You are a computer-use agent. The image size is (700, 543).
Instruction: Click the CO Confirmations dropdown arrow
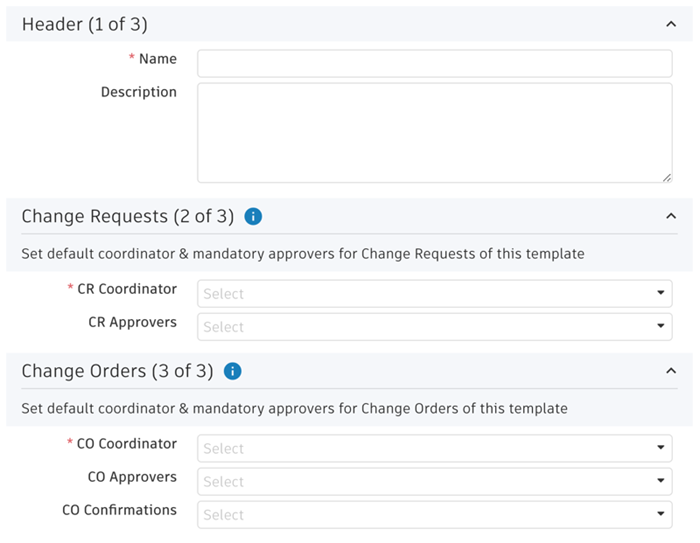point(661,515)
